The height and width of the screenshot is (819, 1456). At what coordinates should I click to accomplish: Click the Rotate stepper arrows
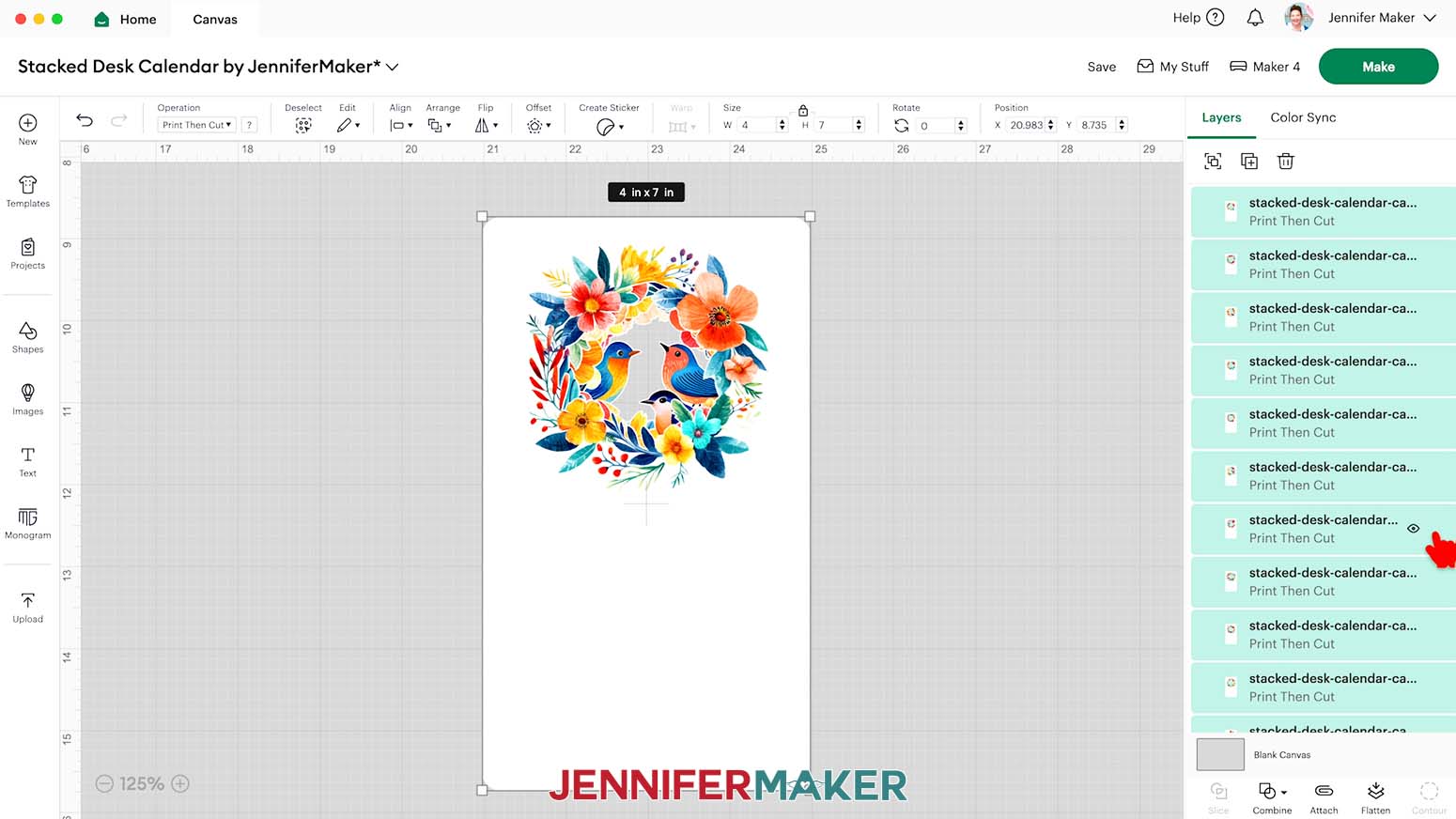960,125
